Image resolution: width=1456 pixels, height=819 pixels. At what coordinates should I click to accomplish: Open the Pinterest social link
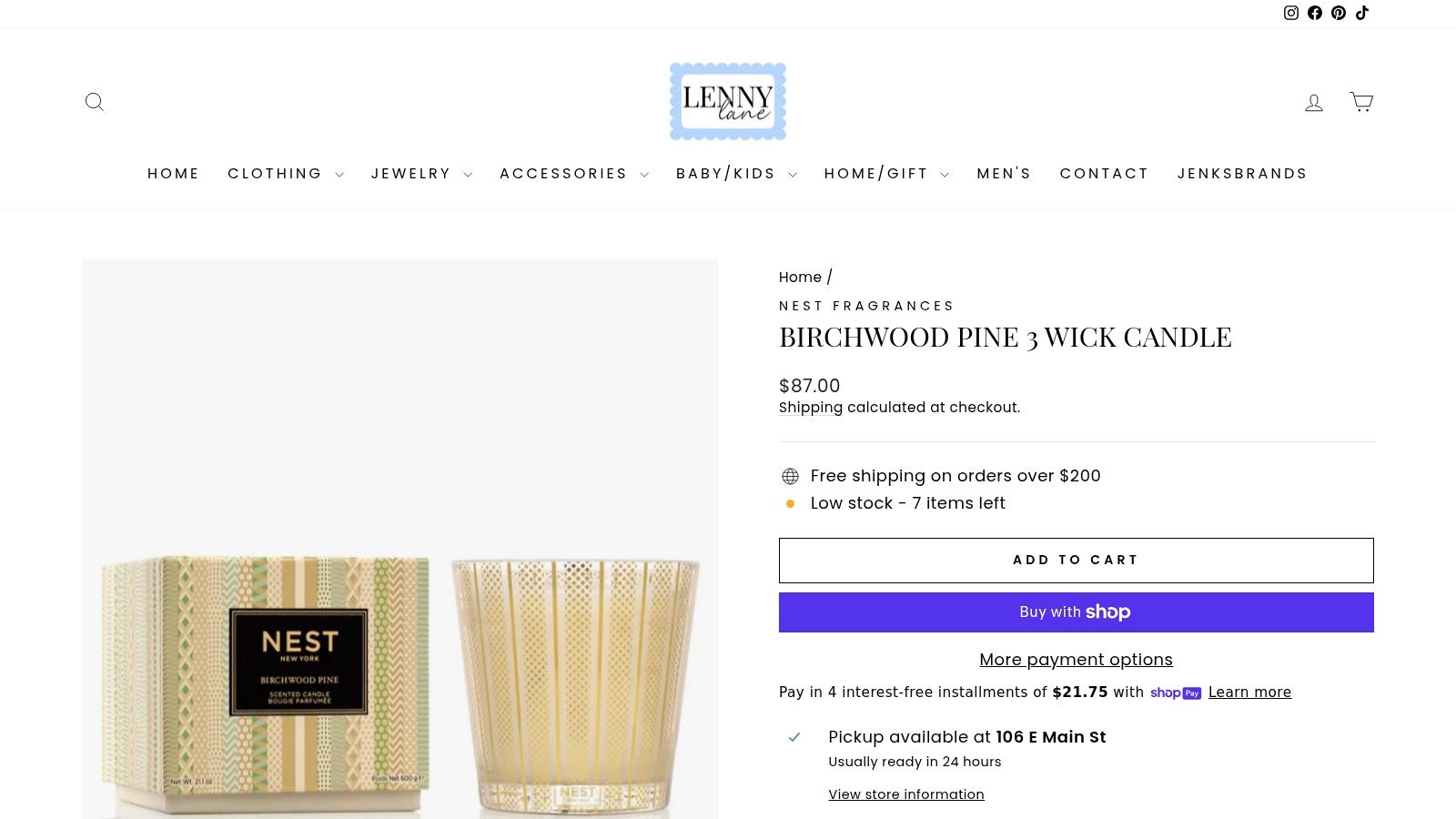tap(1339, 13)
